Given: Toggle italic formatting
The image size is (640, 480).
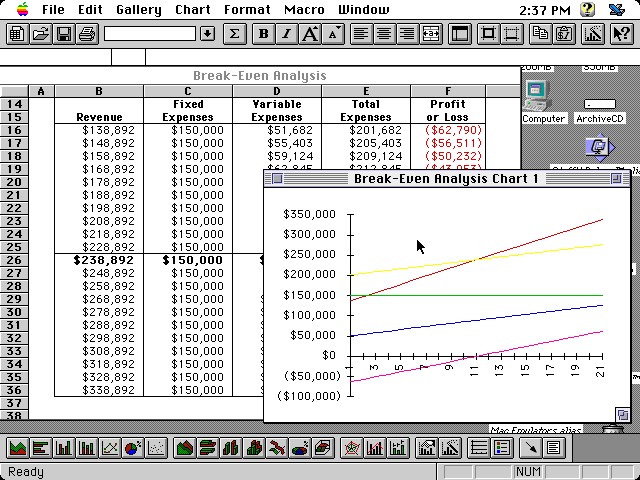Looking at the screenshot, I should (x=286, y=34).
